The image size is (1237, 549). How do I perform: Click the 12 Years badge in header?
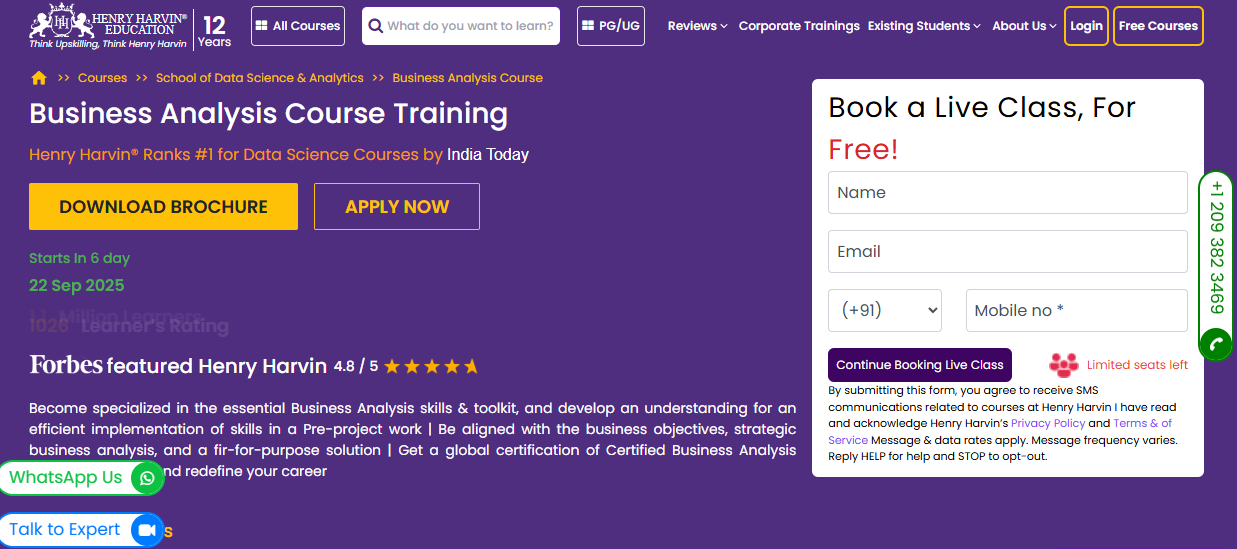pyautogui.click(x=214, y=30)
